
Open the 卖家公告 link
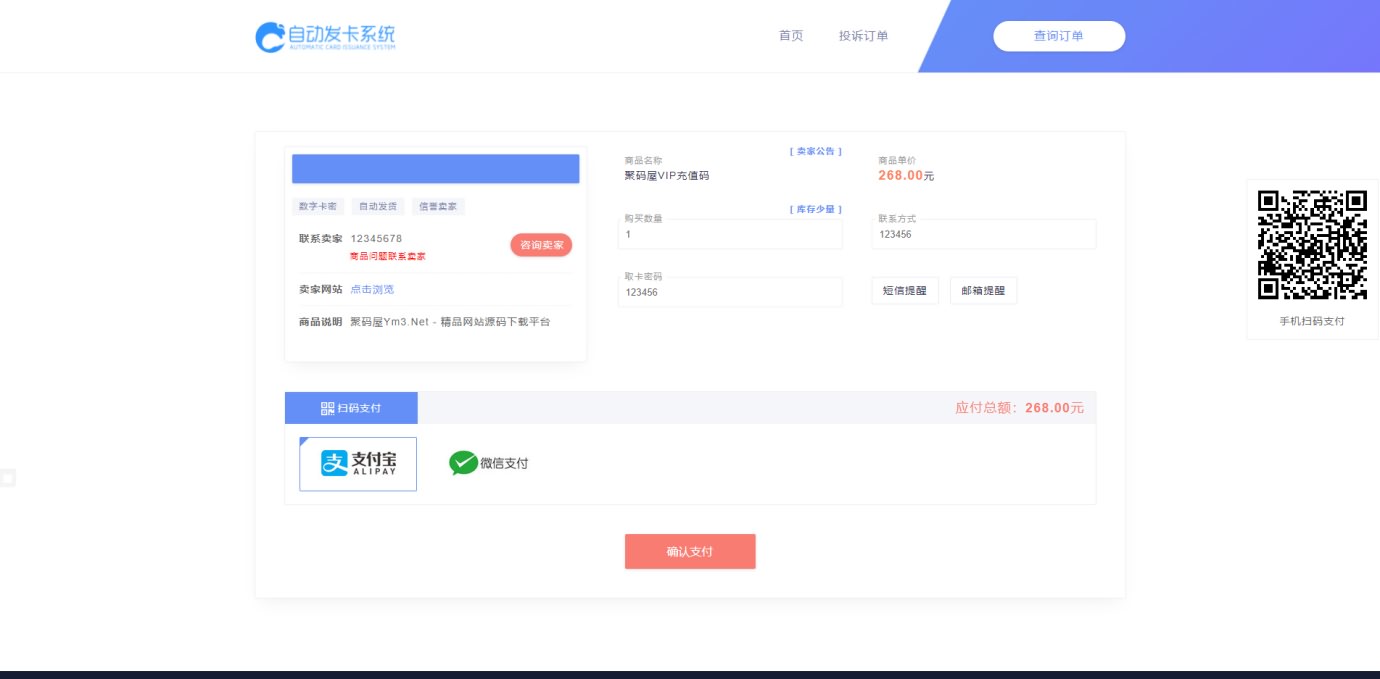coord(816,151)
